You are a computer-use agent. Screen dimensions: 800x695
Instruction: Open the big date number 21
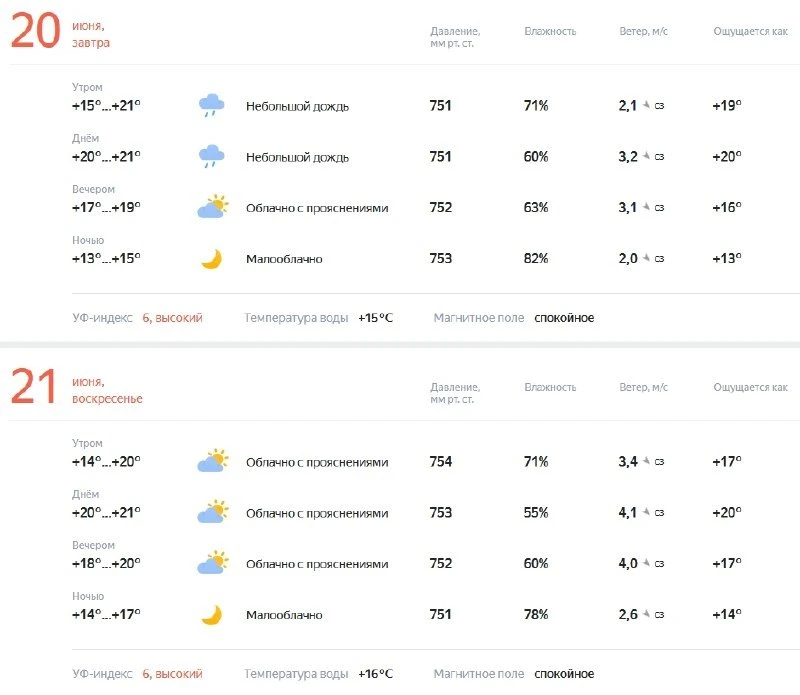click(x=34, y=386)
